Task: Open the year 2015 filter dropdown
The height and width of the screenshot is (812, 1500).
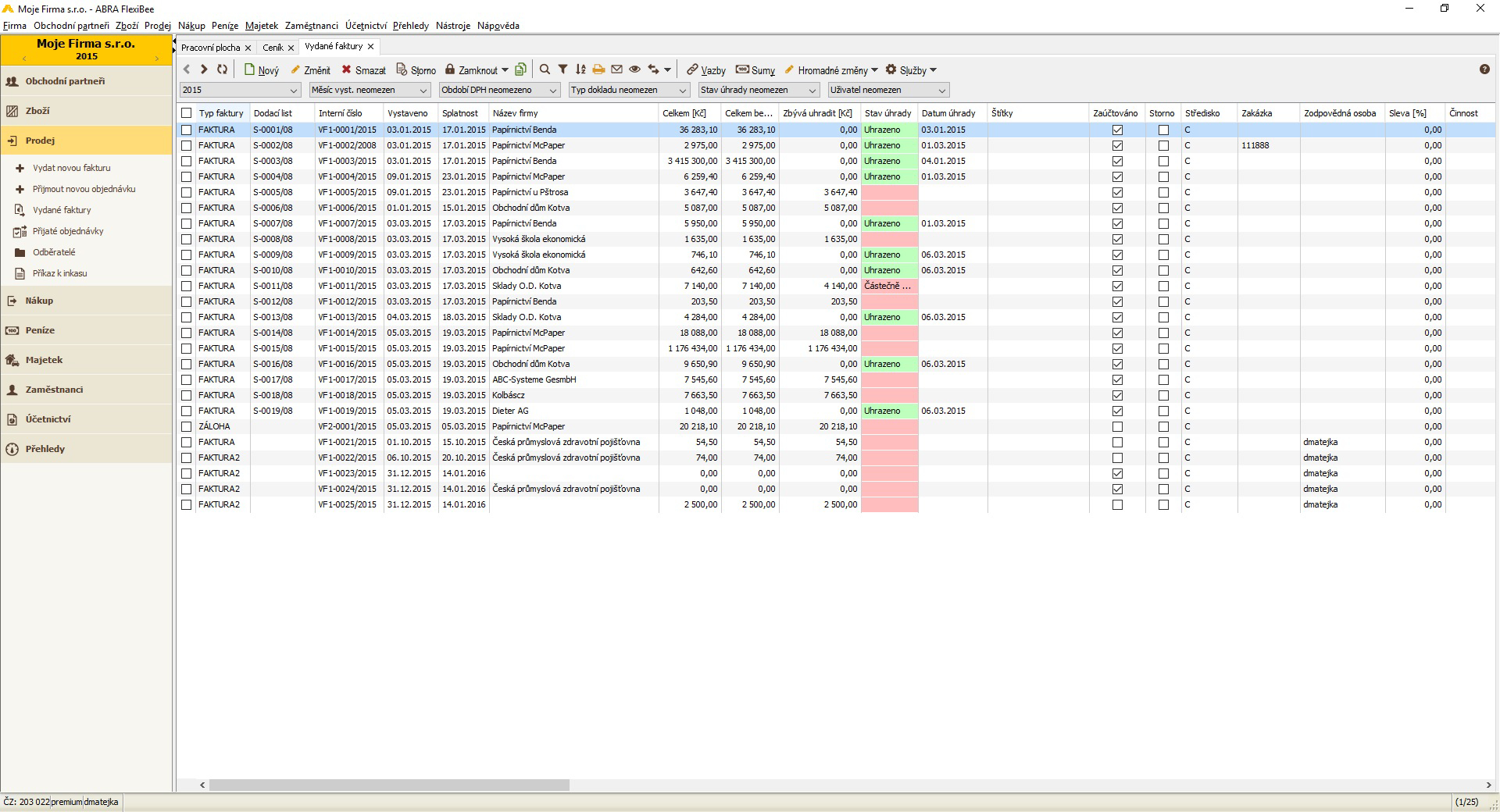Action: coord(240,91)
